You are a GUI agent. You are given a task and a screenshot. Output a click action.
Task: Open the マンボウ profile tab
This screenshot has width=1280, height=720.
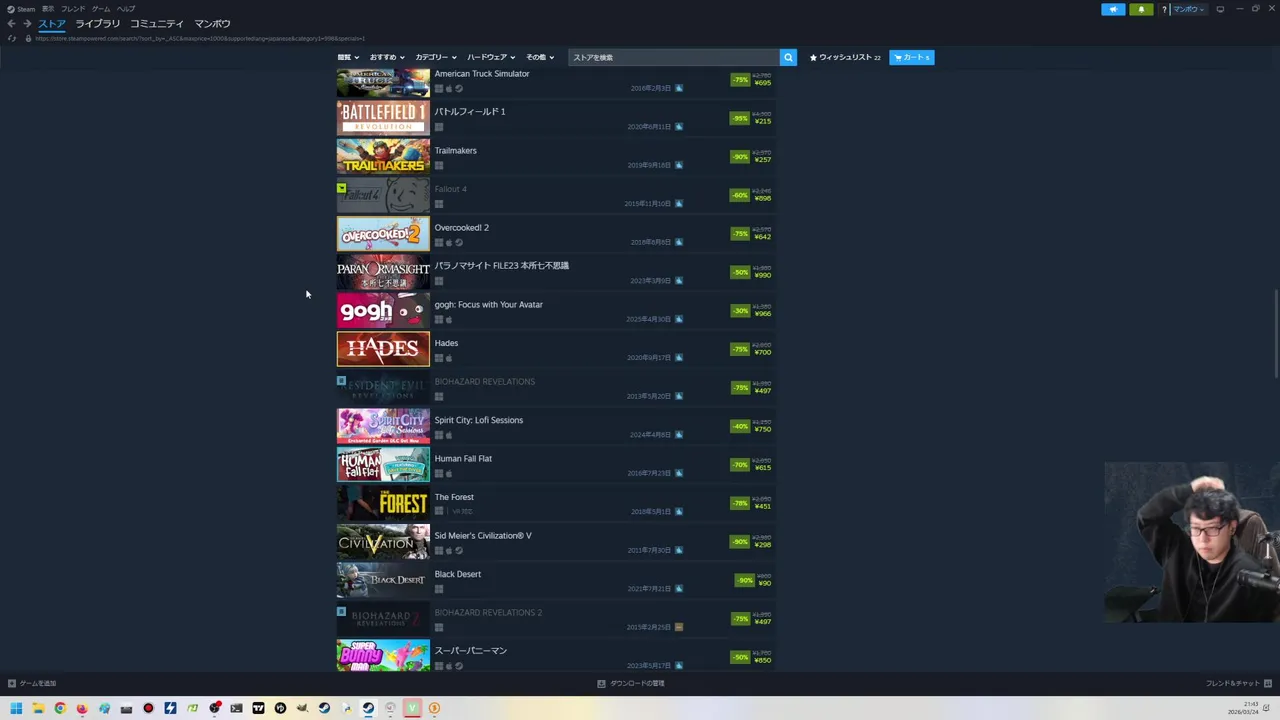[212, 24]
